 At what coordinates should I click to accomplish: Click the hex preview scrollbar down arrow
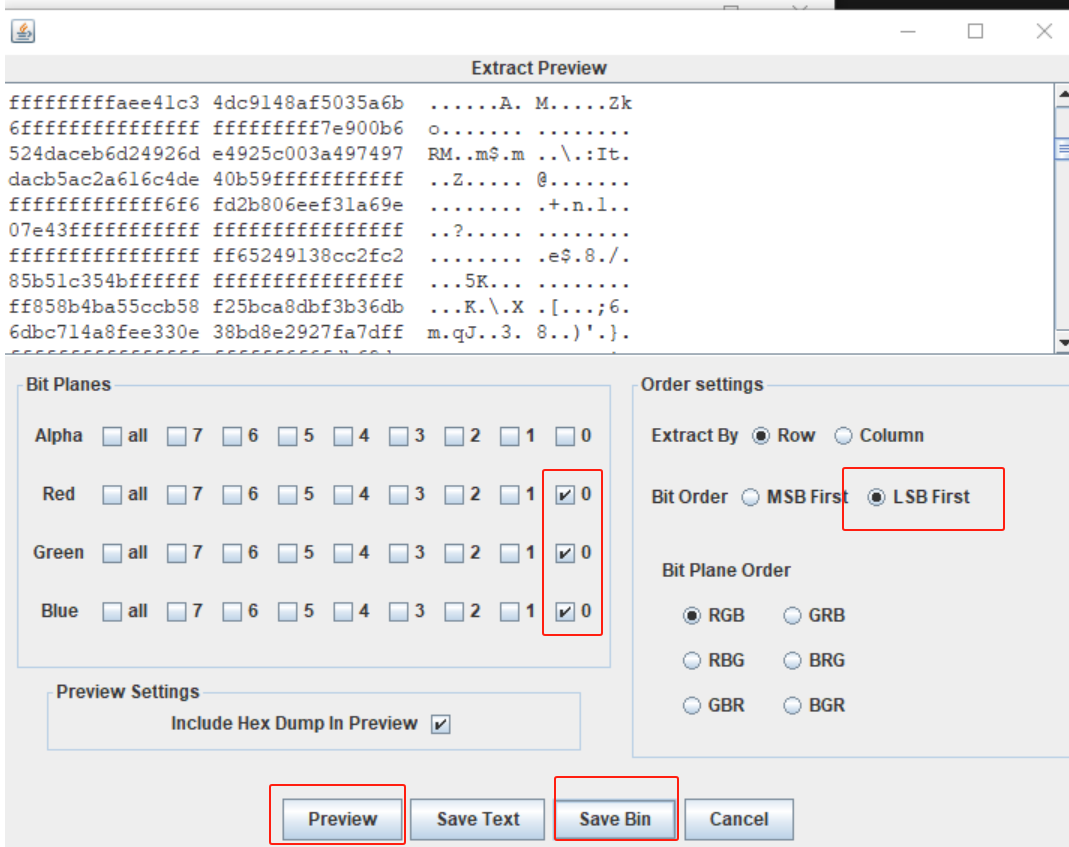(x=1062, y=342)
